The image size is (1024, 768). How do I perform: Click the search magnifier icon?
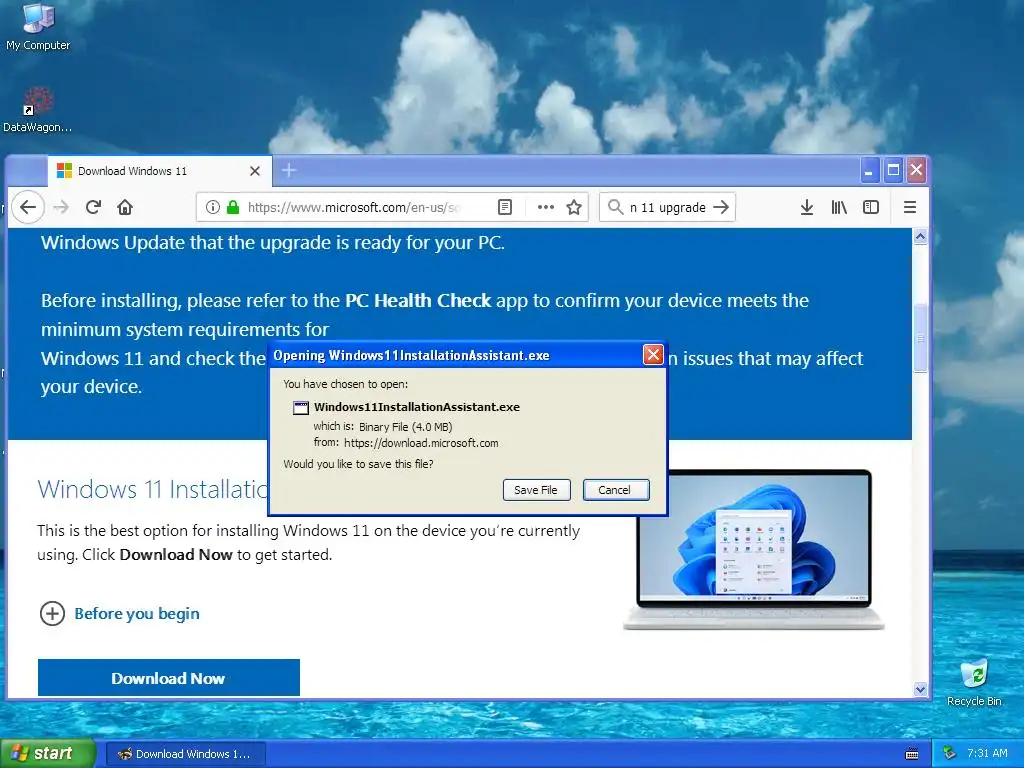click(615, 207)
